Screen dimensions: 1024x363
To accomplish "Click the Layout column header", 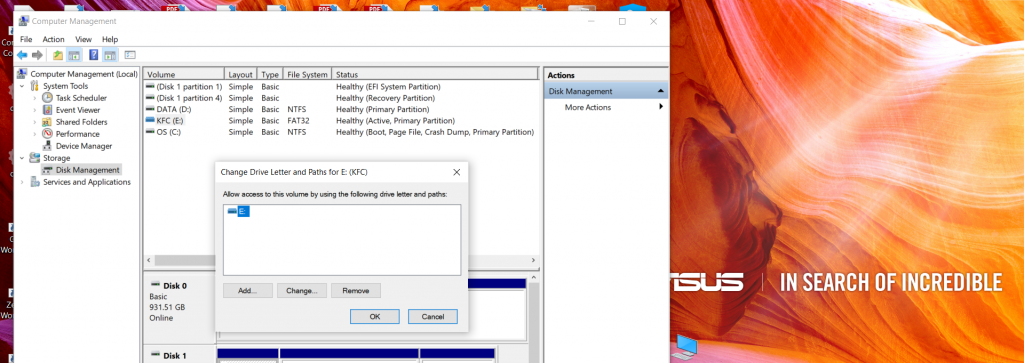I will pos(241,74).
